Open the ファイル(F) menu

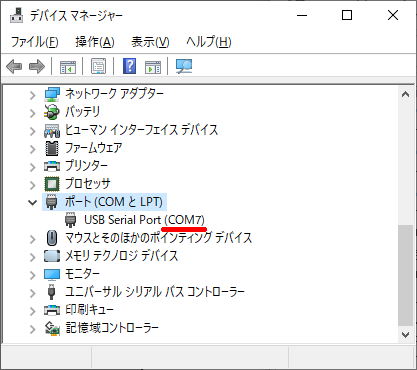(35, 42)
